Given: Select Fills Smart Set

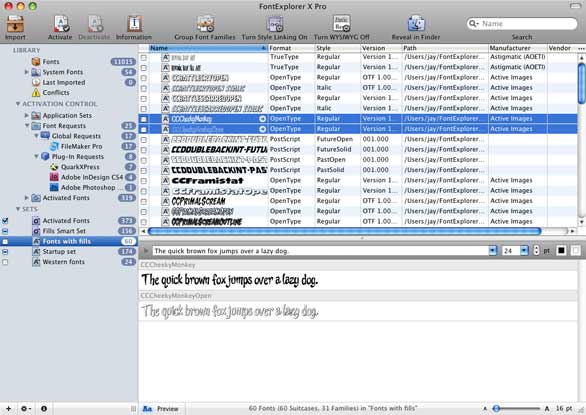Looking at the screenshot, I should [x=64, y=231].
